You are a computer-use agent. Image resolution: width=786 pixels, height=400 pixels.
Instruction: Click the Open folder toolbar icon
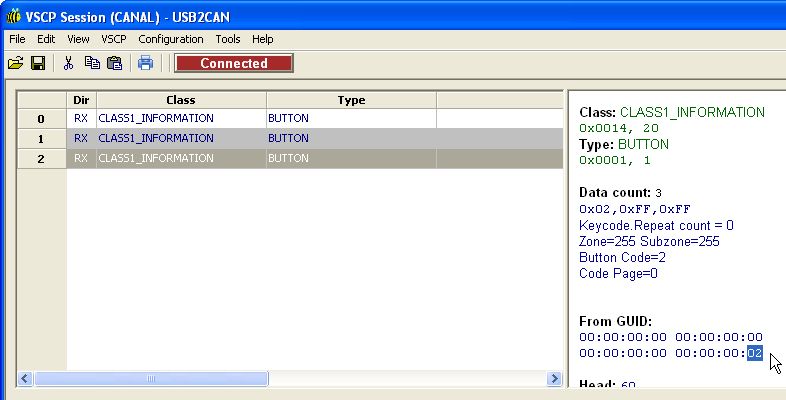[15, 63]
